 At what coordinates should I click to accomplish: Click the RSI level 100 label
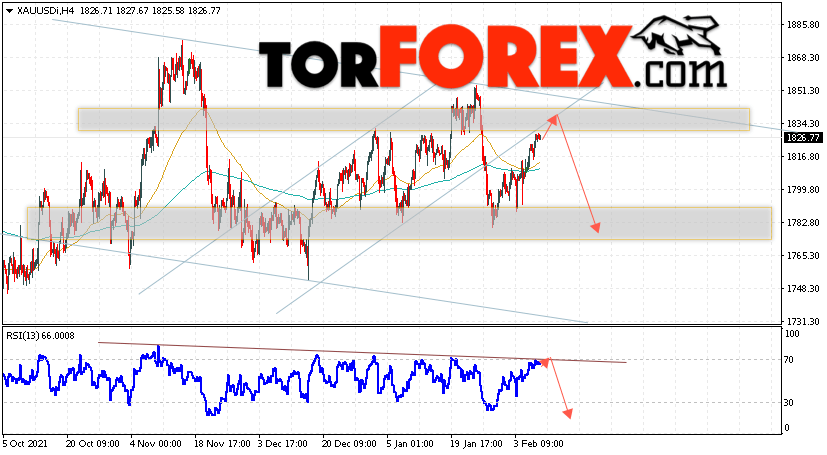[x=792, y=334]
